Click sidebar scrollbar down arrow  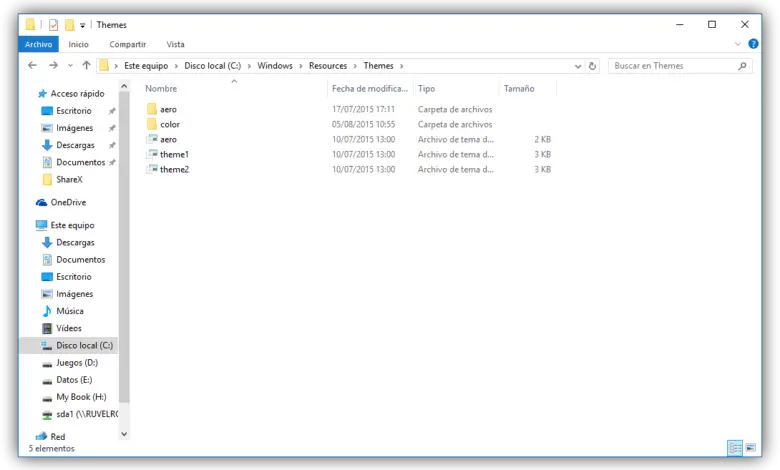124,434
